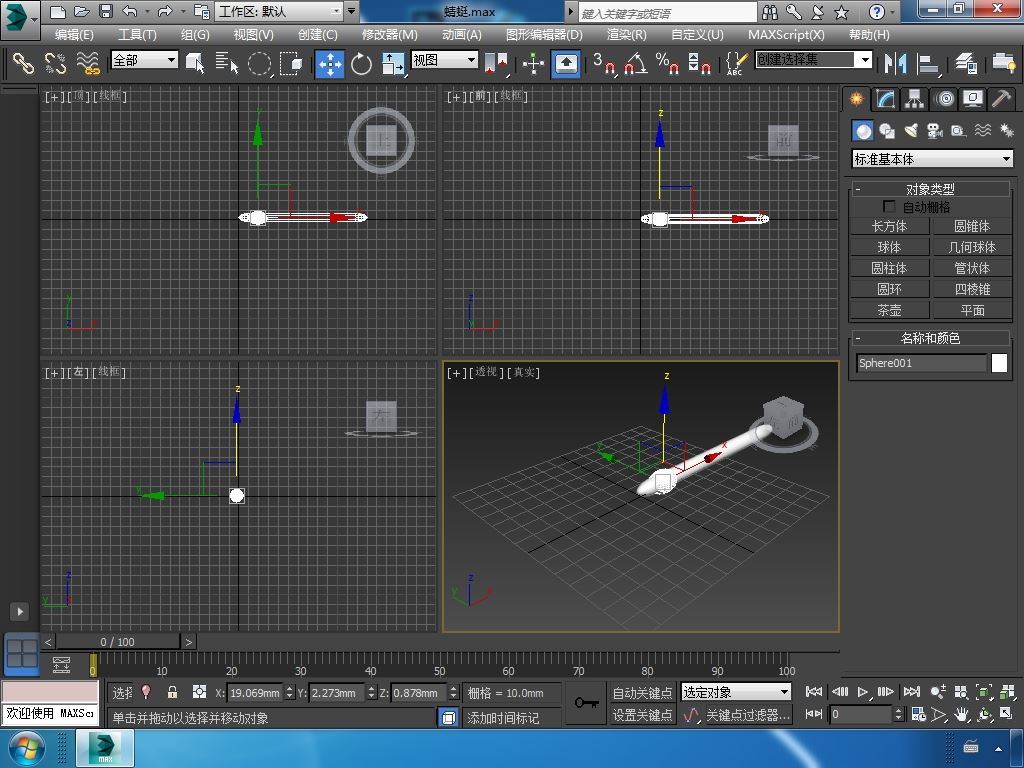
Task: Open the 标准基本体 dropdown
Action: 932,159
